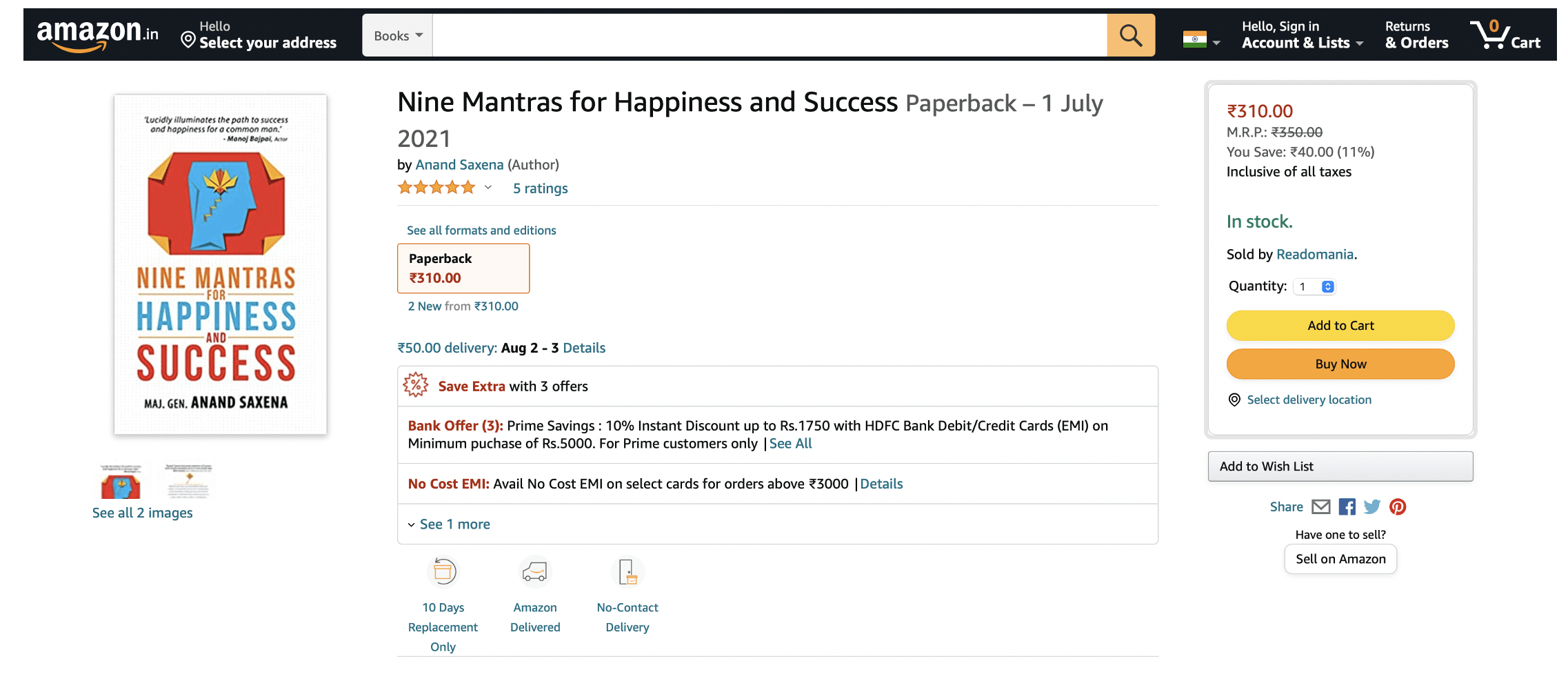Share on Pinterest icon
This screenshot has width=1568, height=679.
[1398, 506]
